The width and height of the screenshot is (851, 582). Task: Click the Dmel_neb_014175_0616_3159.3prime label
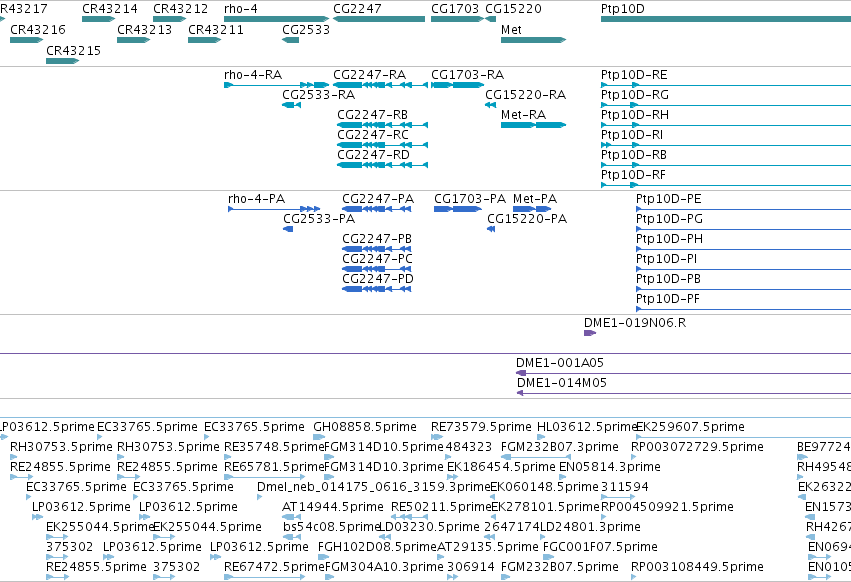tap(373, 487)
